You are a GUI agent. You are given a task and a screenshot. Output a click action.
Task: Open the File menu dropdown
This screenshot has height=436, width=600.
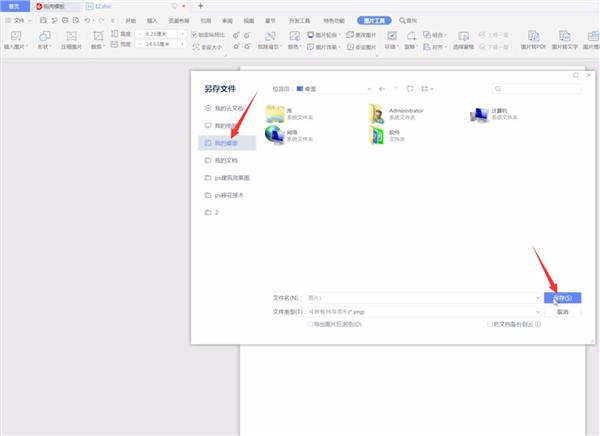pos(18,20)
